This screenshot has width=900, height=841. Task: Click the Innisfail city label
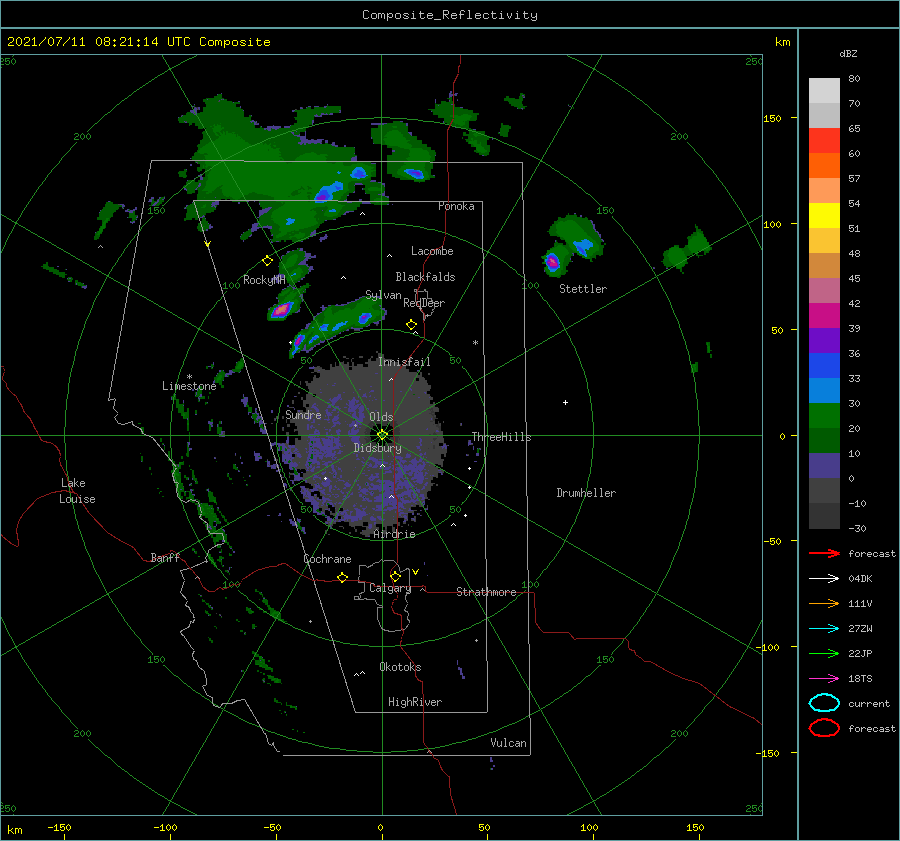[404, 362]
